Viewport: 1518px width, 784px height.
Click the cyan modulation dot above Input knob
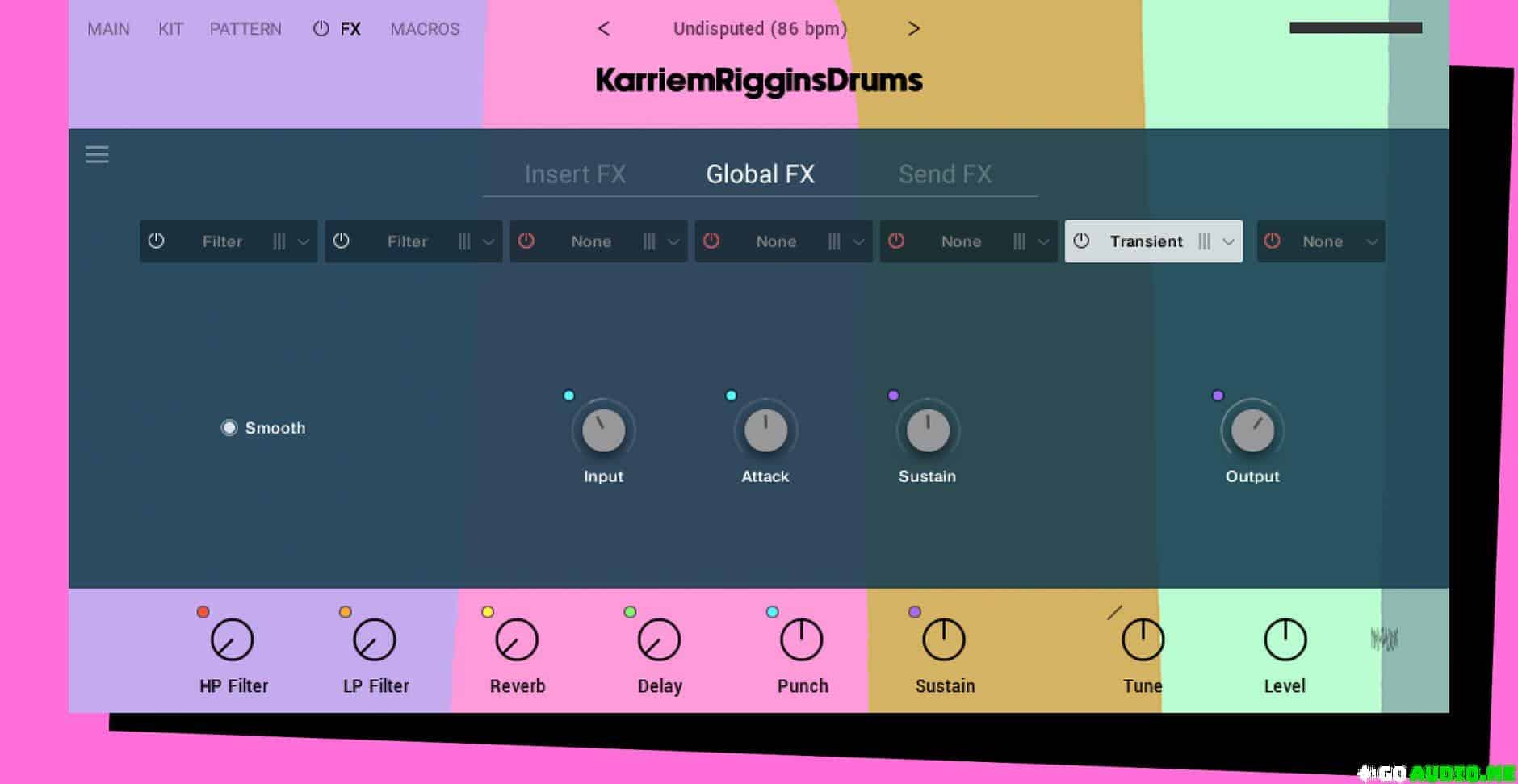point(569,396)
